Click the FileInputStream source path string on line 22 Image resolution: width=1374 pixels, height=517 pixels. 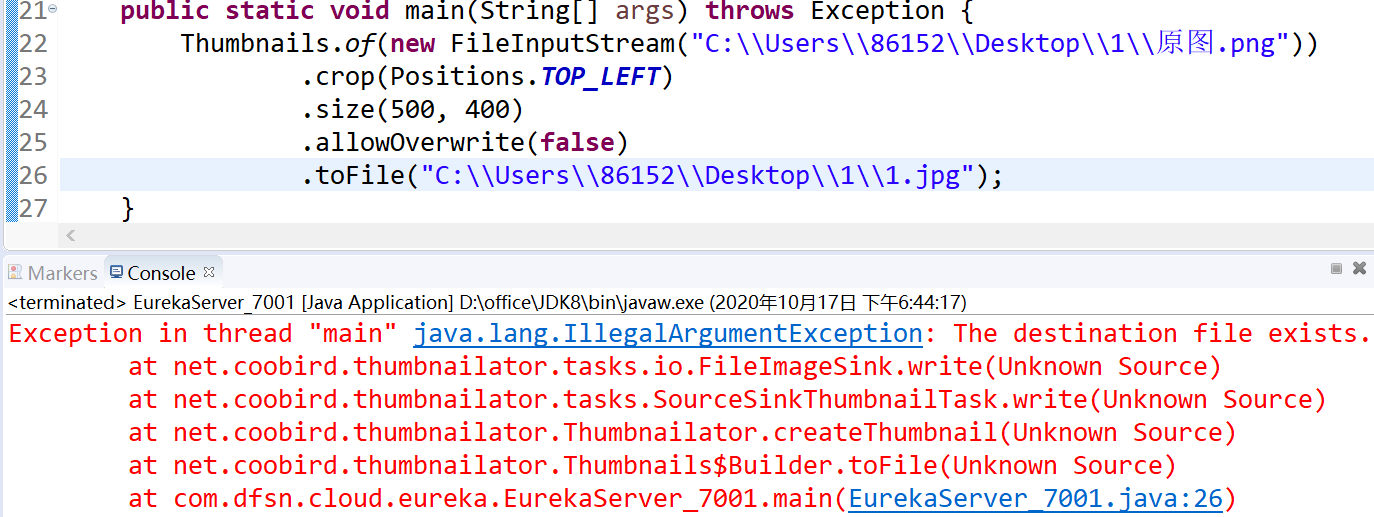pyautogui.click(x=990, y=44)
